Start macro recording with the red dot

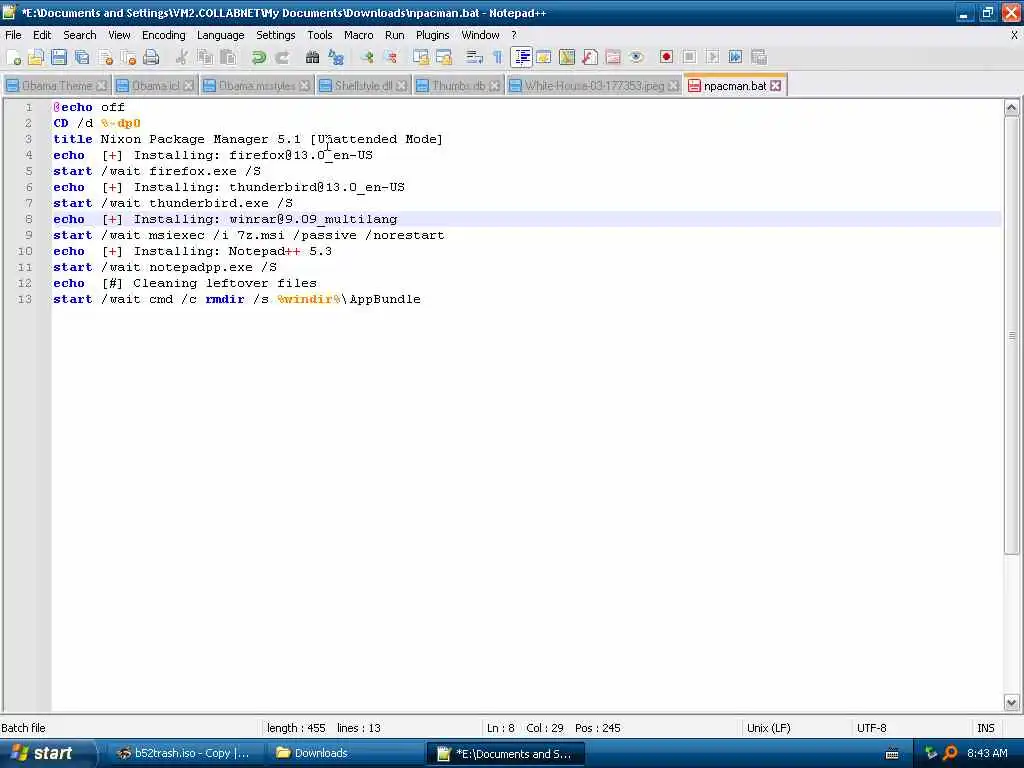666,57
